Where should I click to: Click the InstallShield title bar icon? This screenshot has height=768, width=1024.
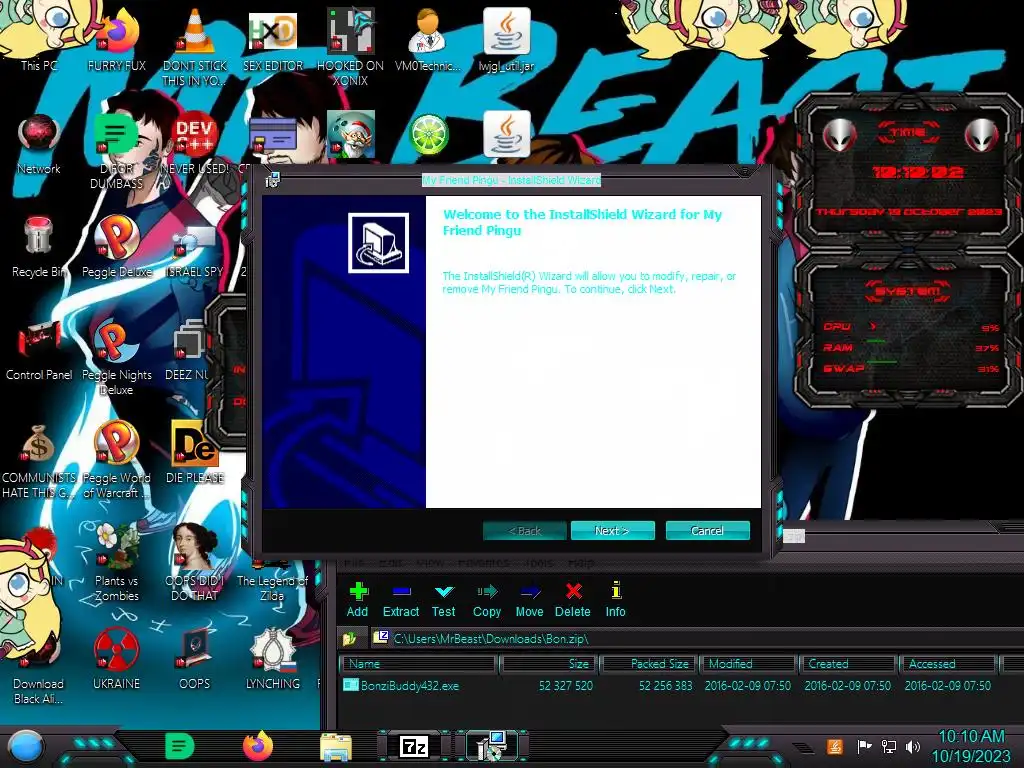[x=272, y=180]
